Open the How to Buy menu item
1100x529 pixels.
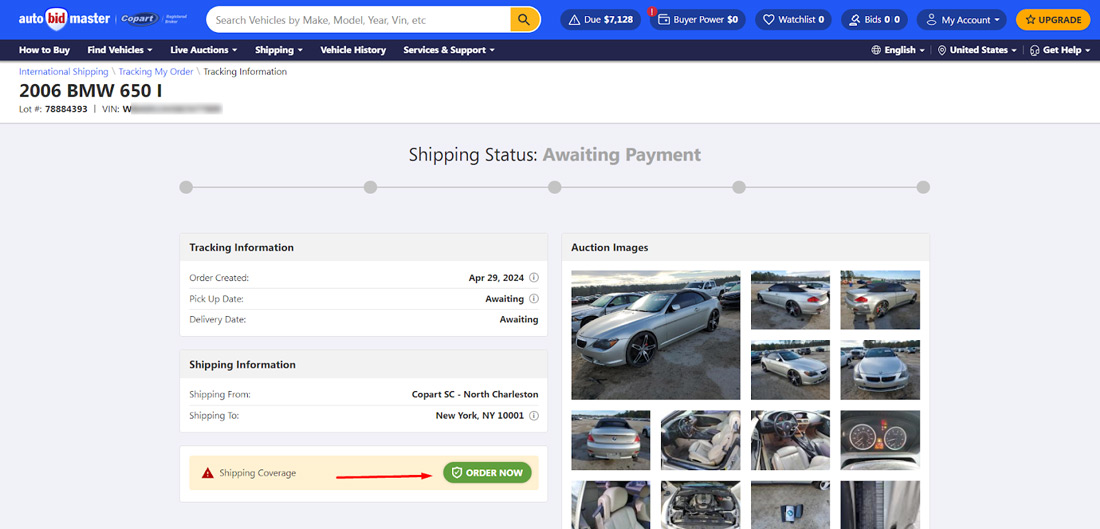pyautogui.click(x=44, y=50)
